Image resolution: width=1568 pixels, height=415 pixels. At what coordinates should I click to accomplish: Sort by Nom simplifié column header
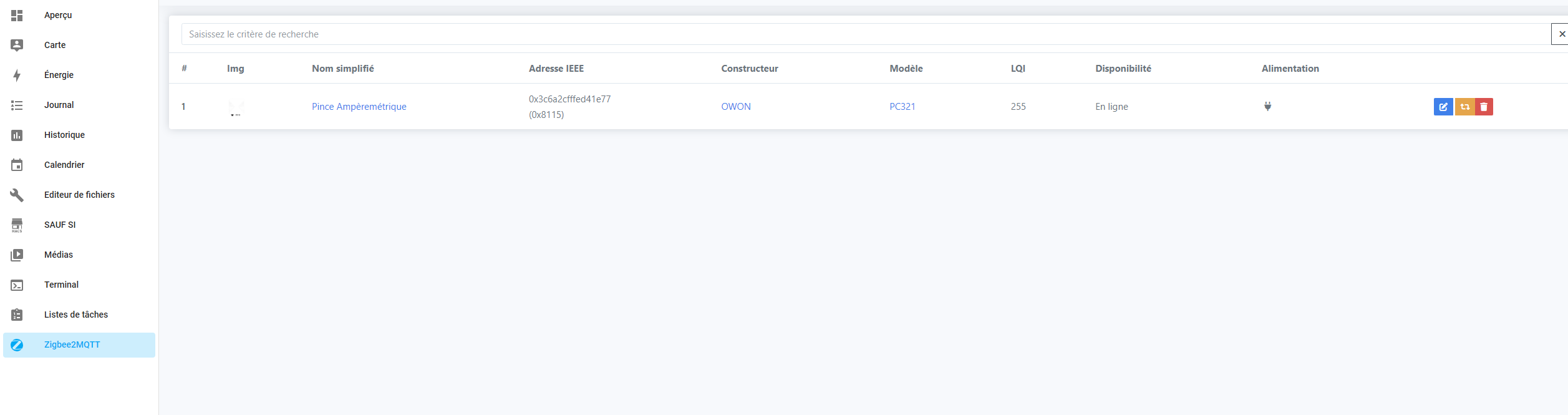[343, 69]
